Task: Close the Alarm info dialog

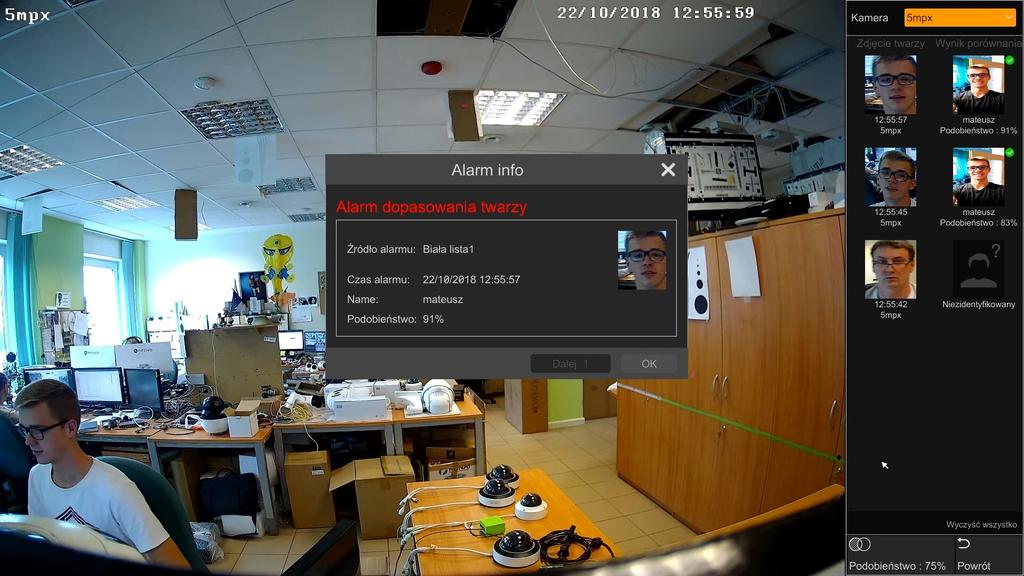Action: click(667, 170)
